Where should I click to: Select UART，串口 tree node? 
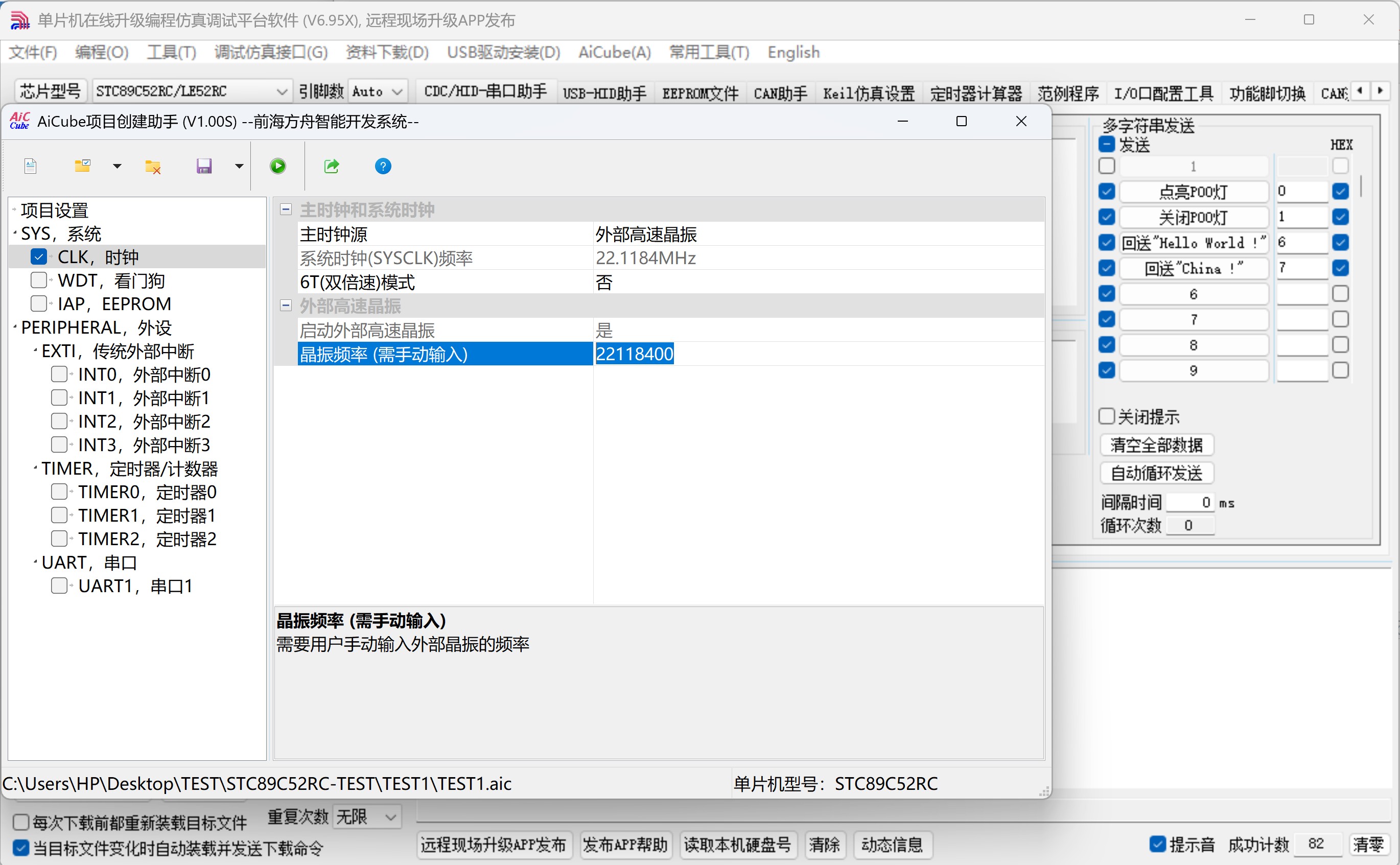pyautogui.click(x=89, y=563)
